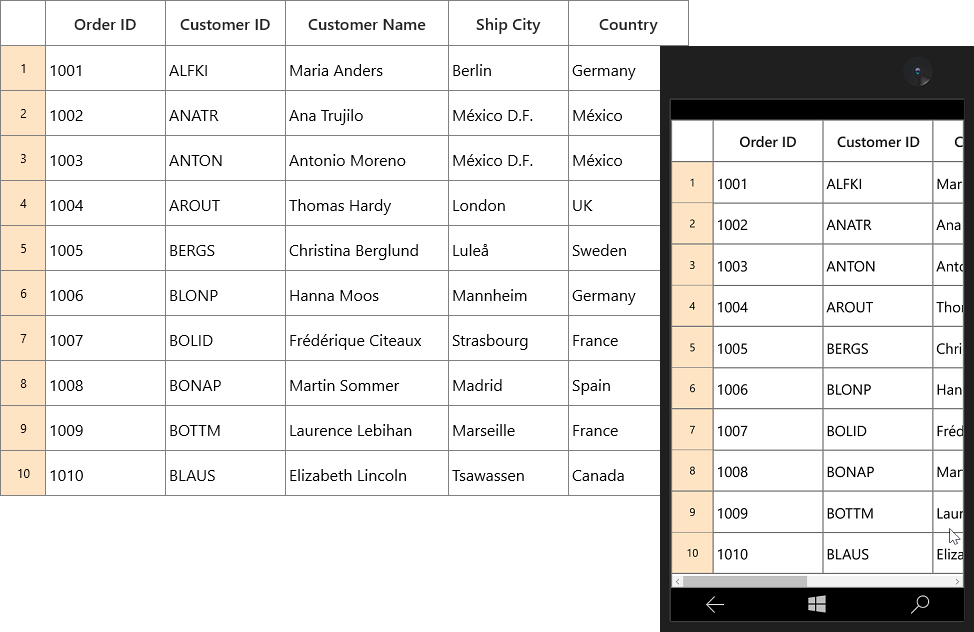Tap the Customer ID header in phone grid
974x632 pixels.
(878, 142)
